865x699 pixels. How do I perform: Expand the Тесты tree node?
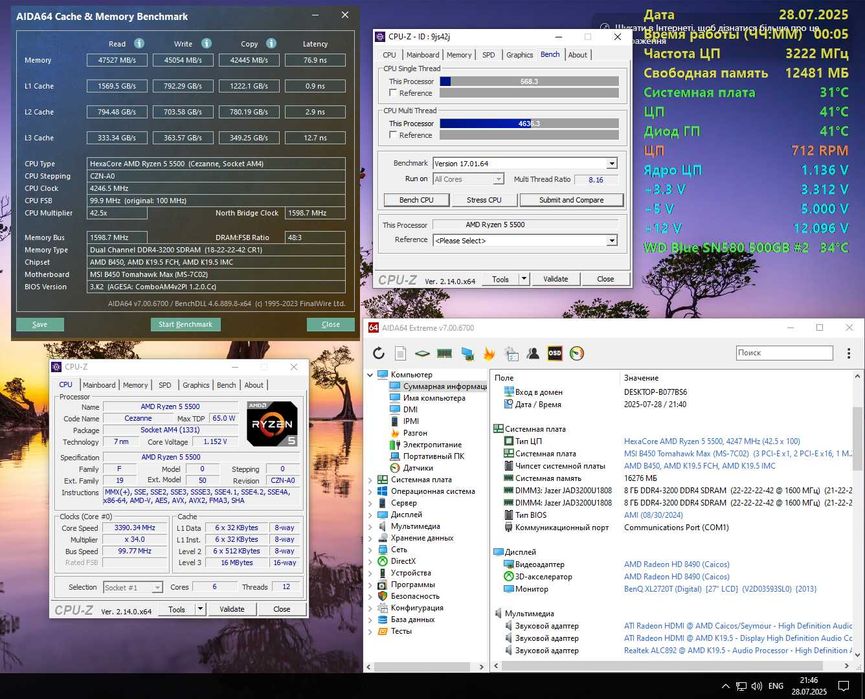coord(370,631)
